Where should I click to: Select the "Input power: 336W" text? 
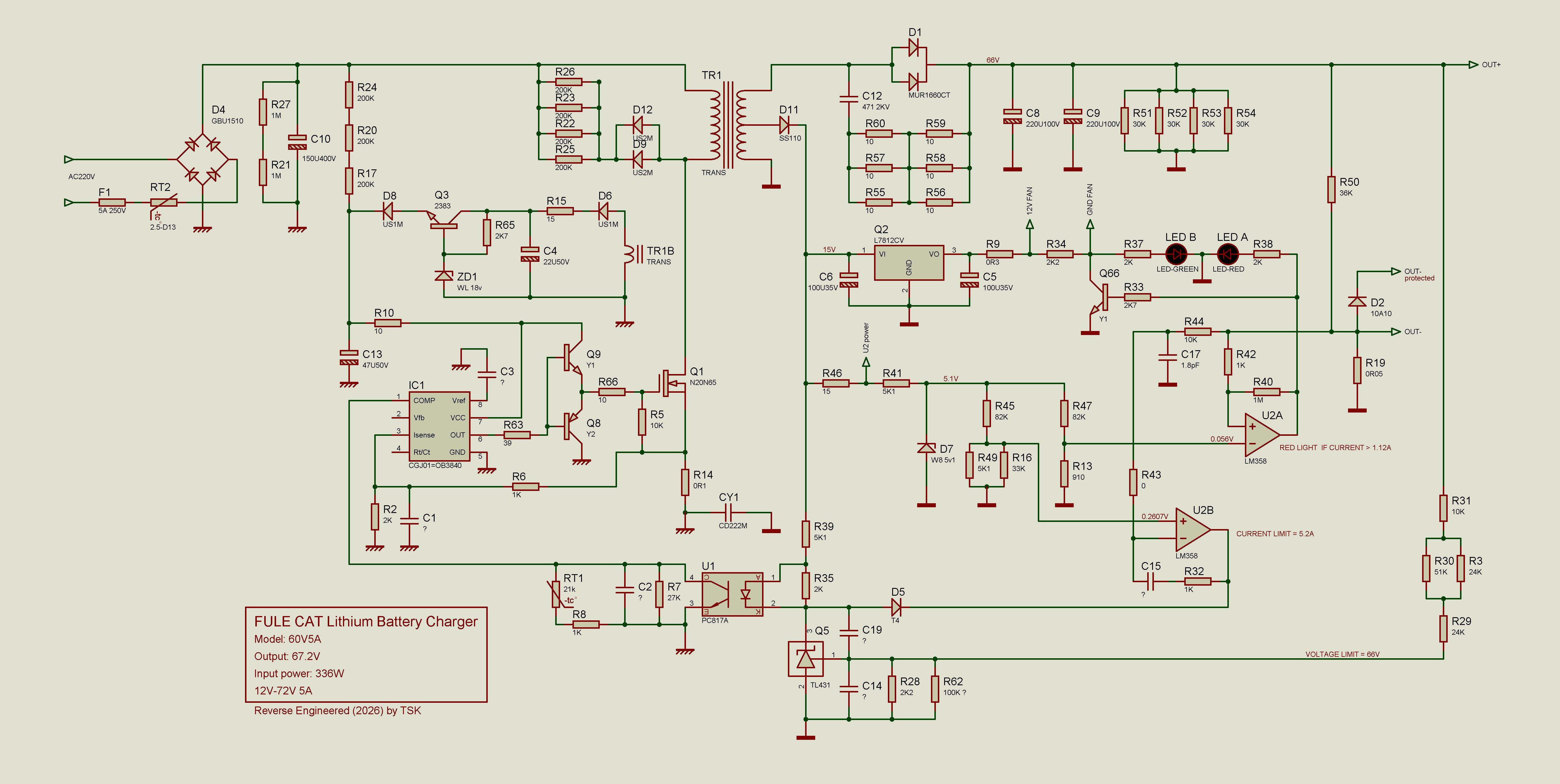(x=299, y=674)
